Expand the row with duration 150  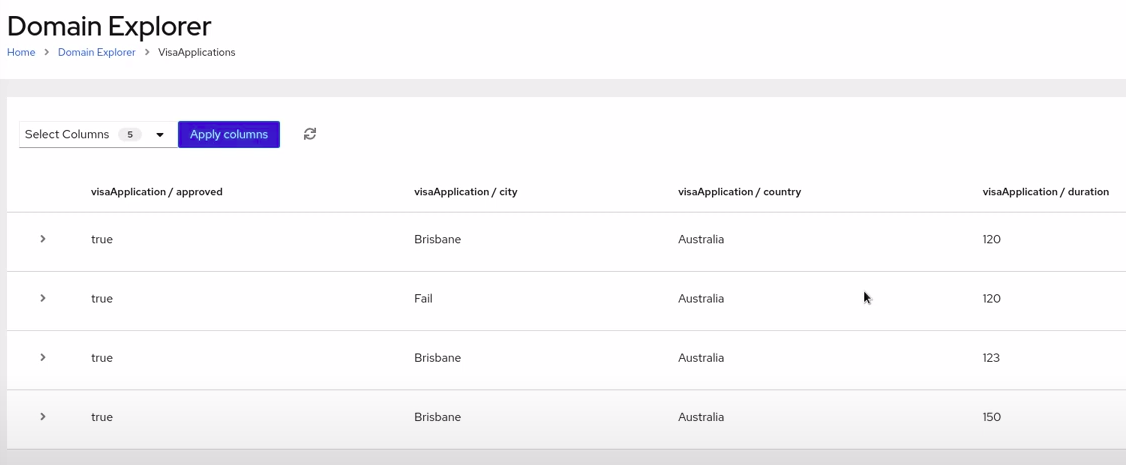[43, 417]
